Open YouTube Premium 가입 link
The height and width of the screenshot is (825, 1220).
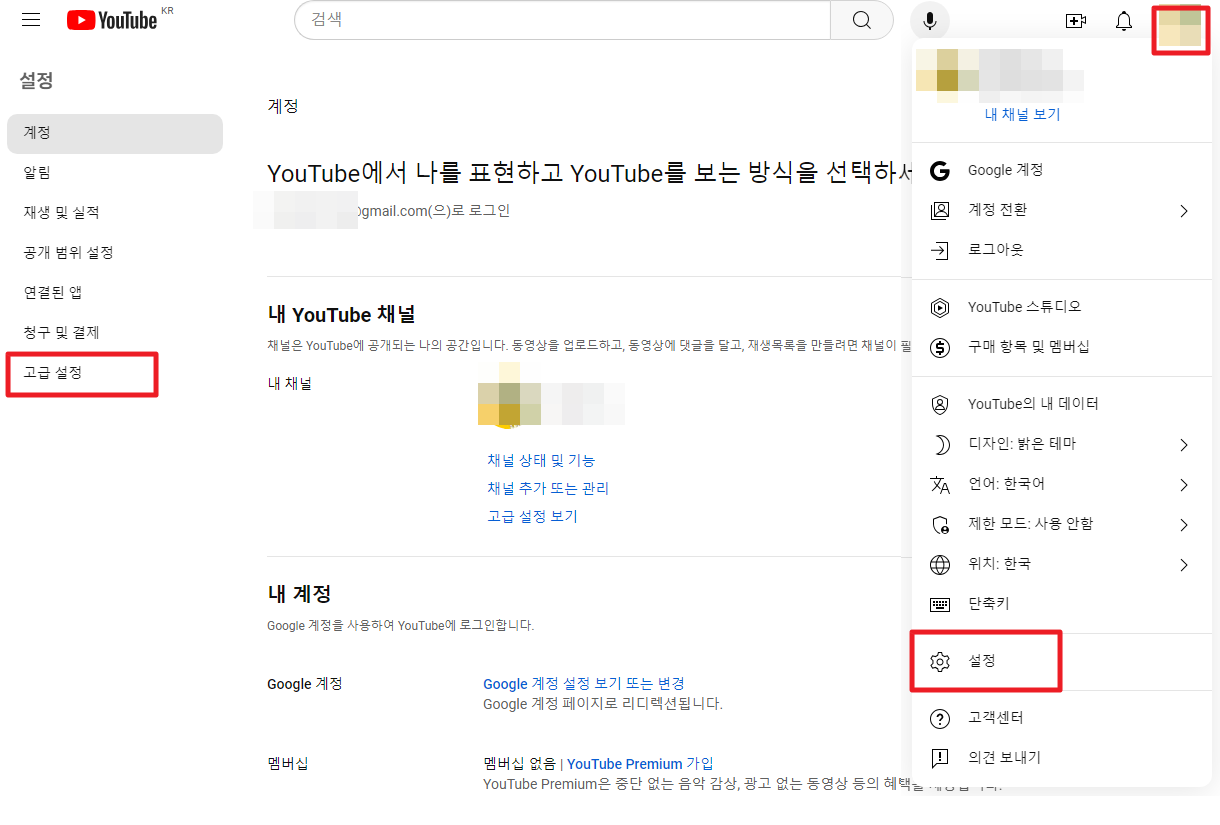640,764
